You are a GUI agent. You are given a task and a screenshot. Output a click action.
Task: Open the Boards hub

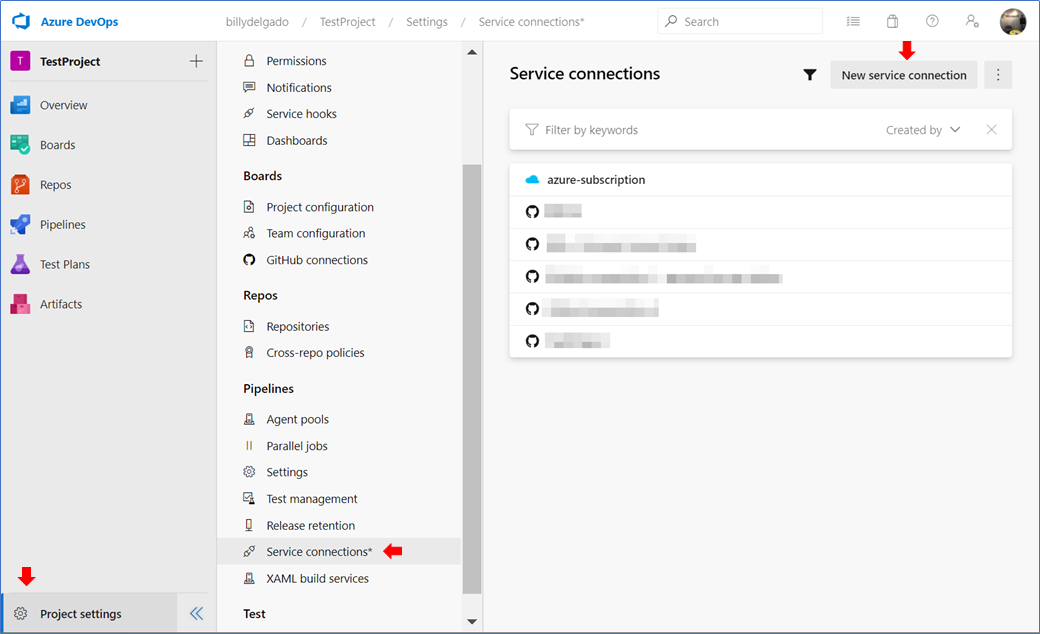click(57, 145)
